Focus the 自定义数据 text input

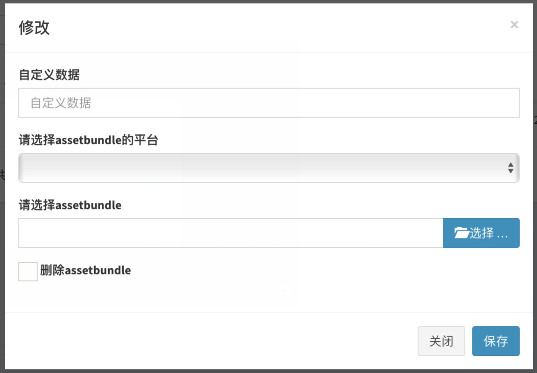coord(269,103)
